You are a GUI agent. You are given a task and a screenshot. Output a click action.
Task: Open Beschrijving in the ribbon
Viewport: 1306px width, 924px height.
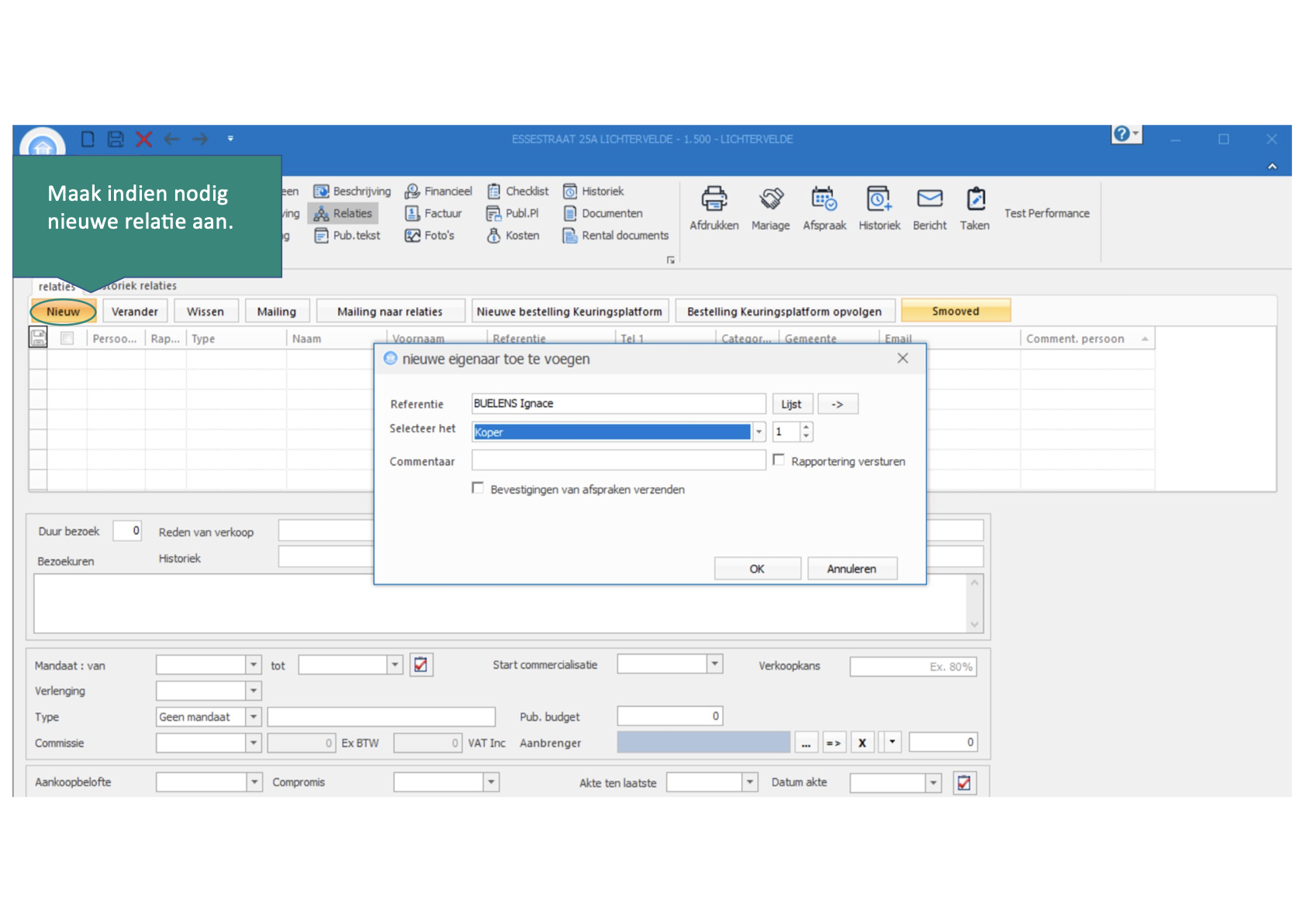tap(352, 191)
